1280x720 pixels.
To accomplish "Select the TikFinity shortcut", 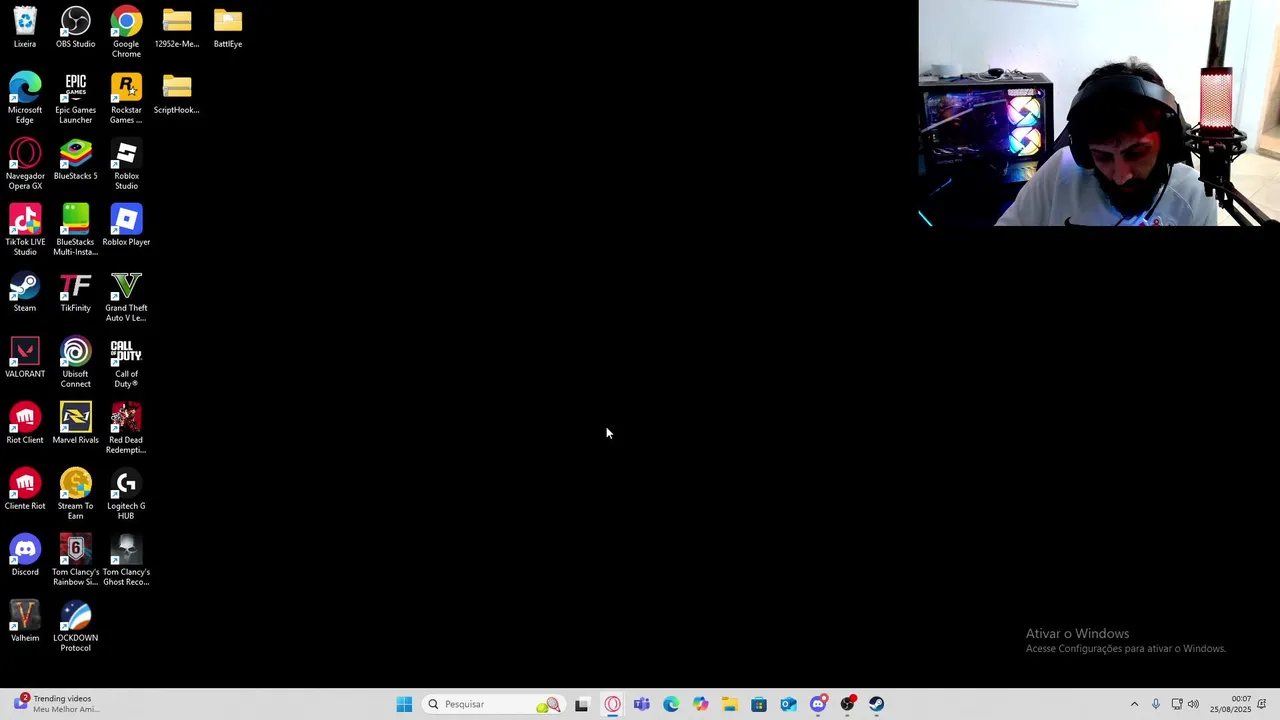I will tap(75, 291).
